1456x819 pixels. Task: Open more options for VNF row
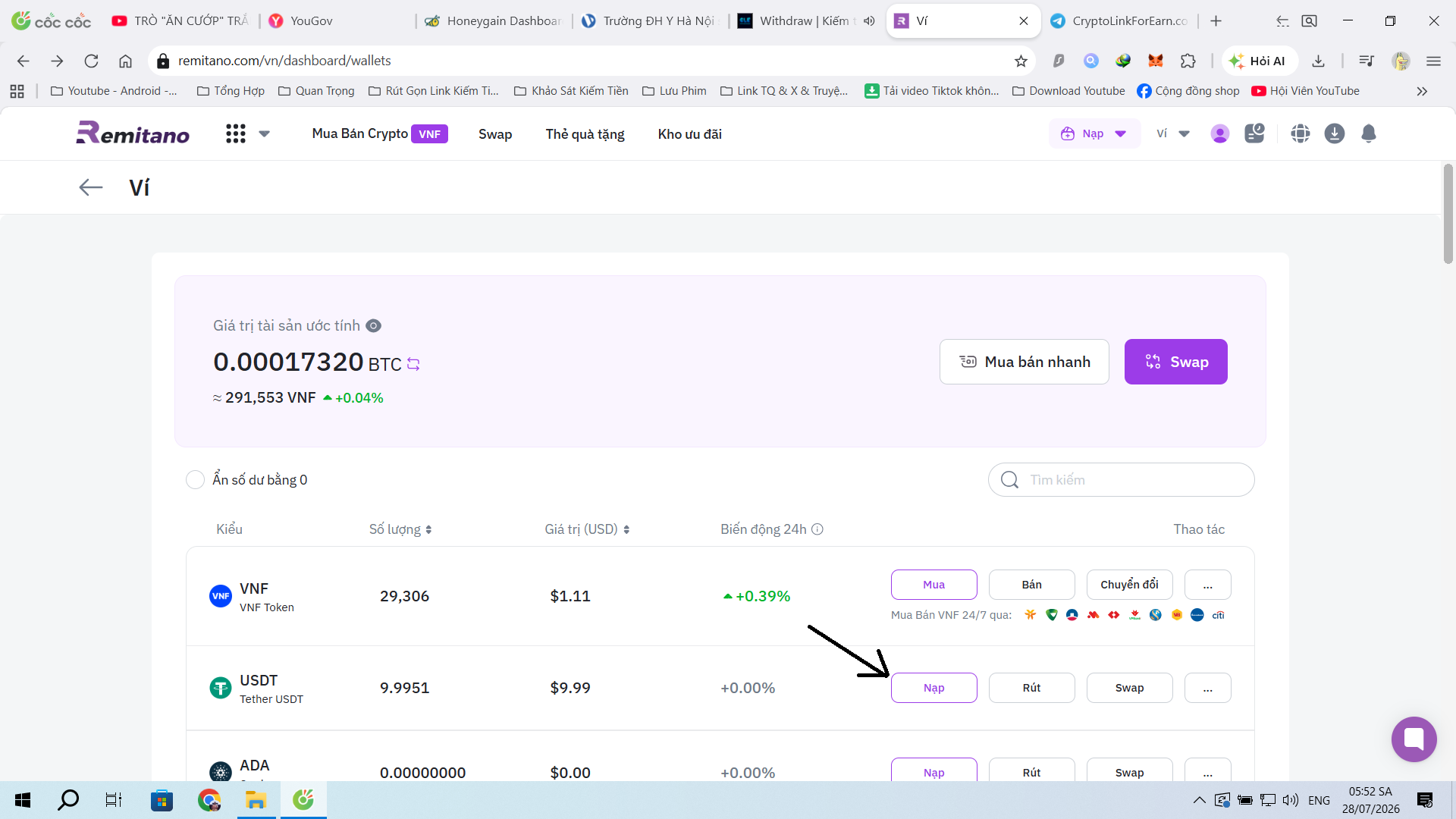point(1208,585)
